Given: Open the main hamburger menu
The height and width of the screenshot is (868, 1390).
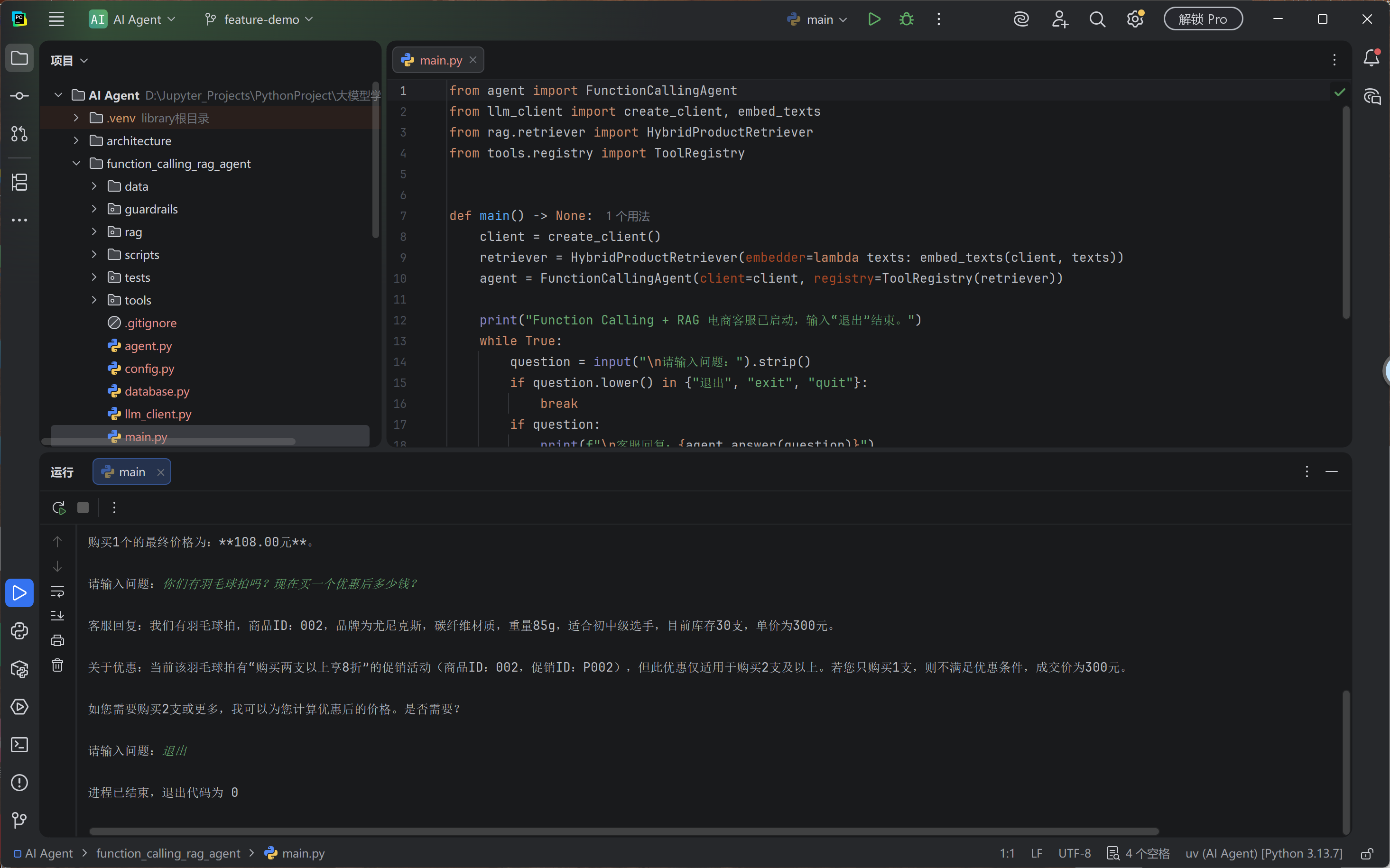Looking at the screenshot, I should coord(56,19).
